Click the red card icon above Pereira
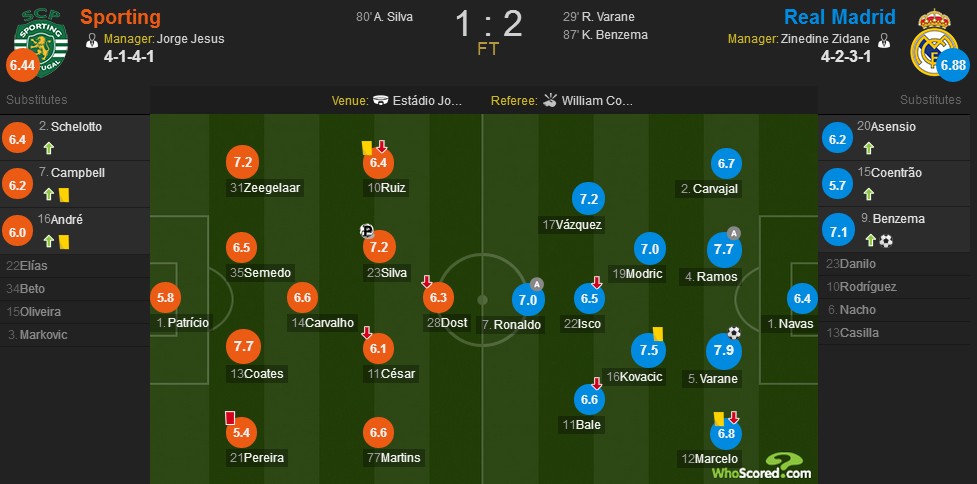Screen dimensions: 977x484 pyautogui.click(x=230, y=417)
